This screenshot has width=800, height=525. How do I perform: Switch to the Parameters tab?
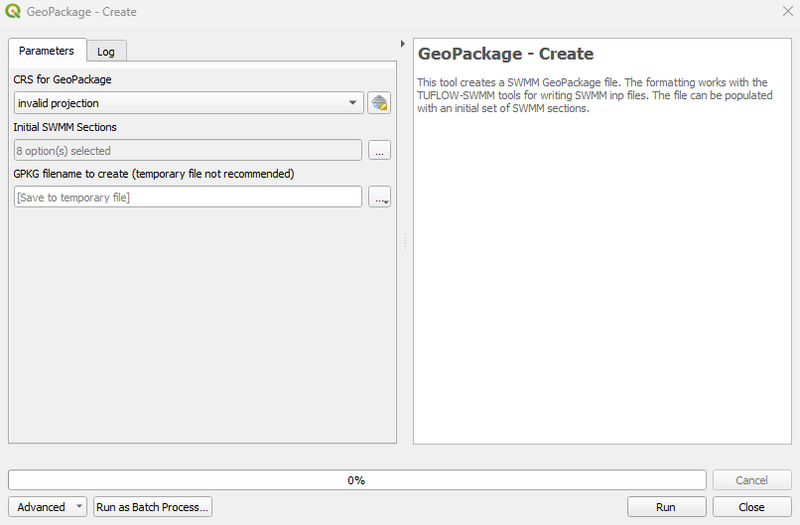point(46,51)
